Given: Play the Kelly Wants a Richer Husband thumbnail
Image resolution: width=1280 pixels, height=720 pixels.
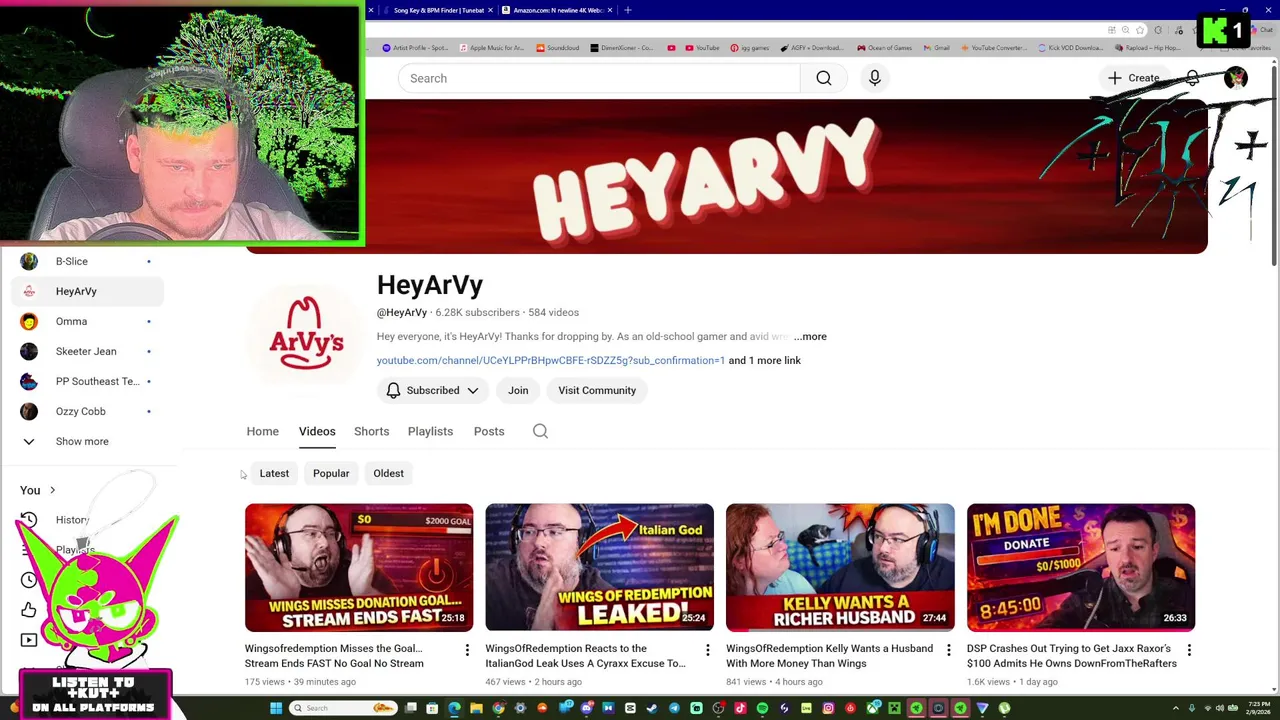Looking at the screenshot, I should tap(840, 567).
